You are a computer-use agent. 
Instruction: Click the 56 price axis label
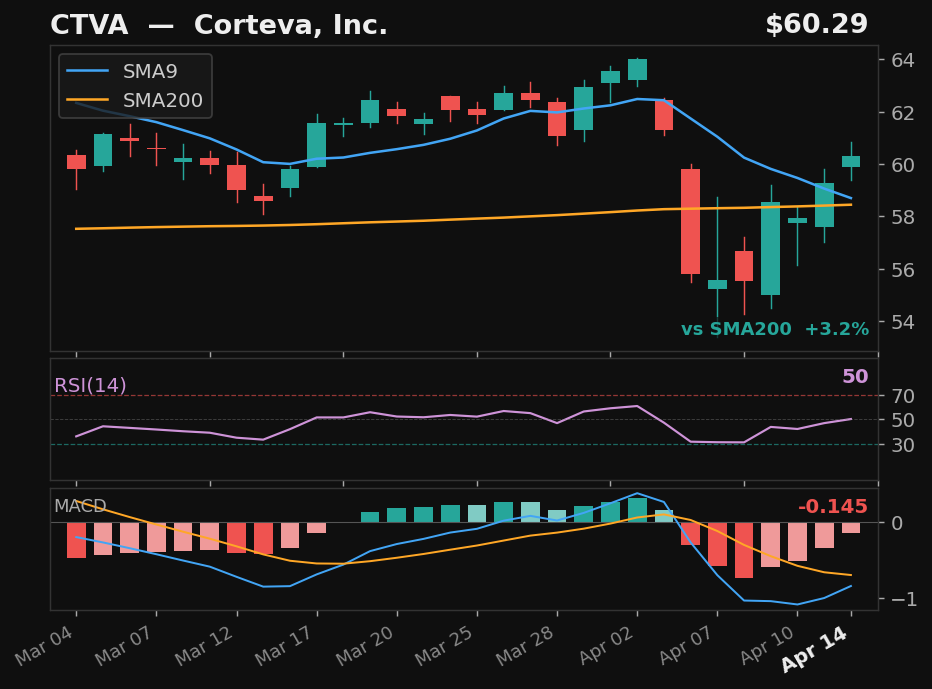coord(902,269)
